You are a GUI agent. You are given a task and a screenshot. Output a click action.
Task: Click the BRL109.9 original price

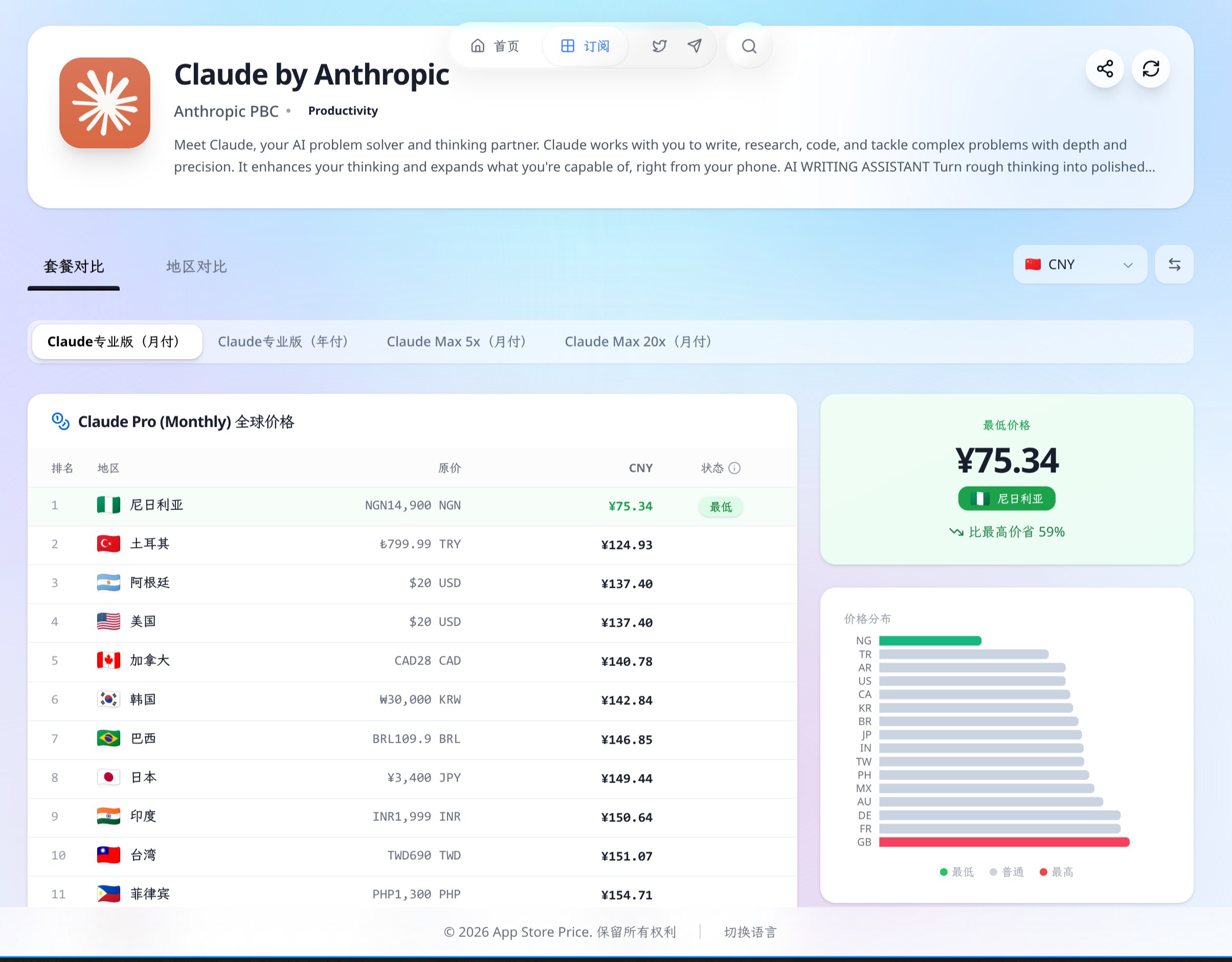point(416,739)
